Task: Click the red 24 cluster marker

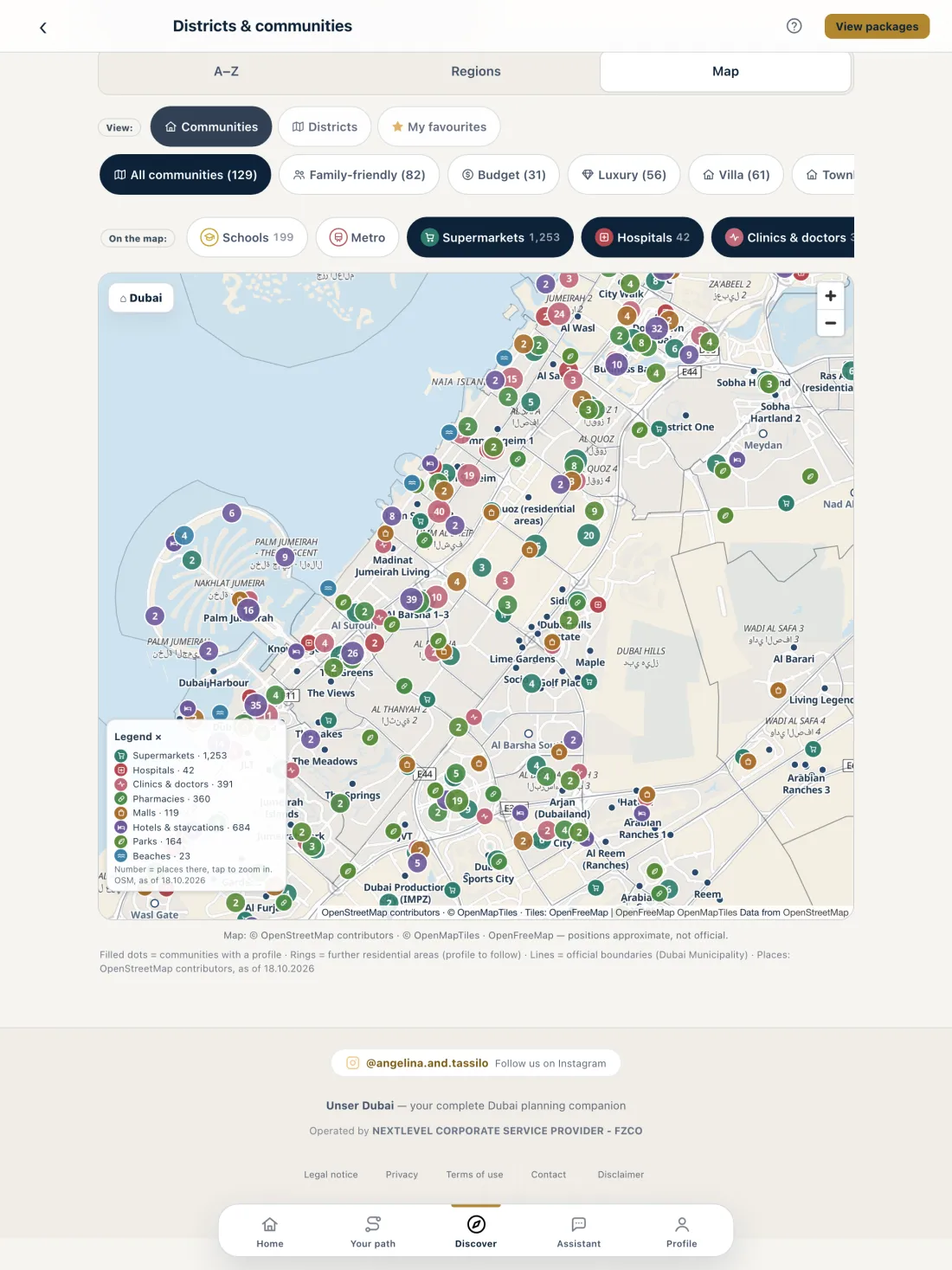Action: pos(559,314)
